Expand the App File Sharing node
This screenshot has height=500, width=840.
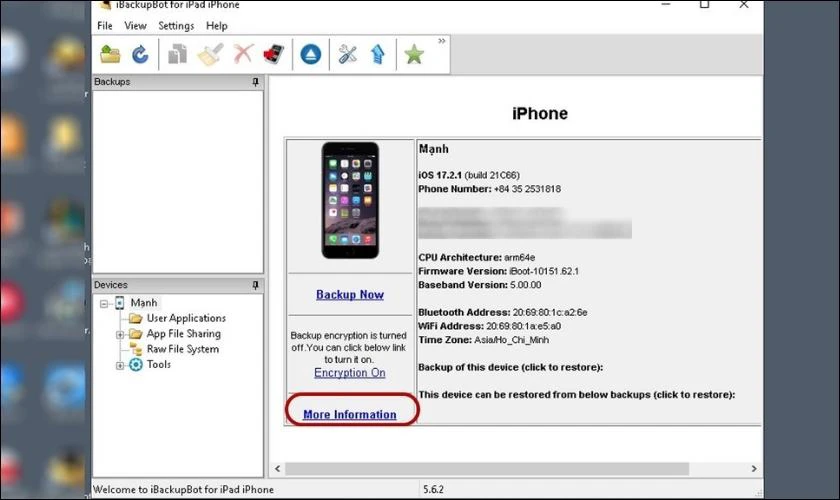pyautogui.click(x=120, y=334)
